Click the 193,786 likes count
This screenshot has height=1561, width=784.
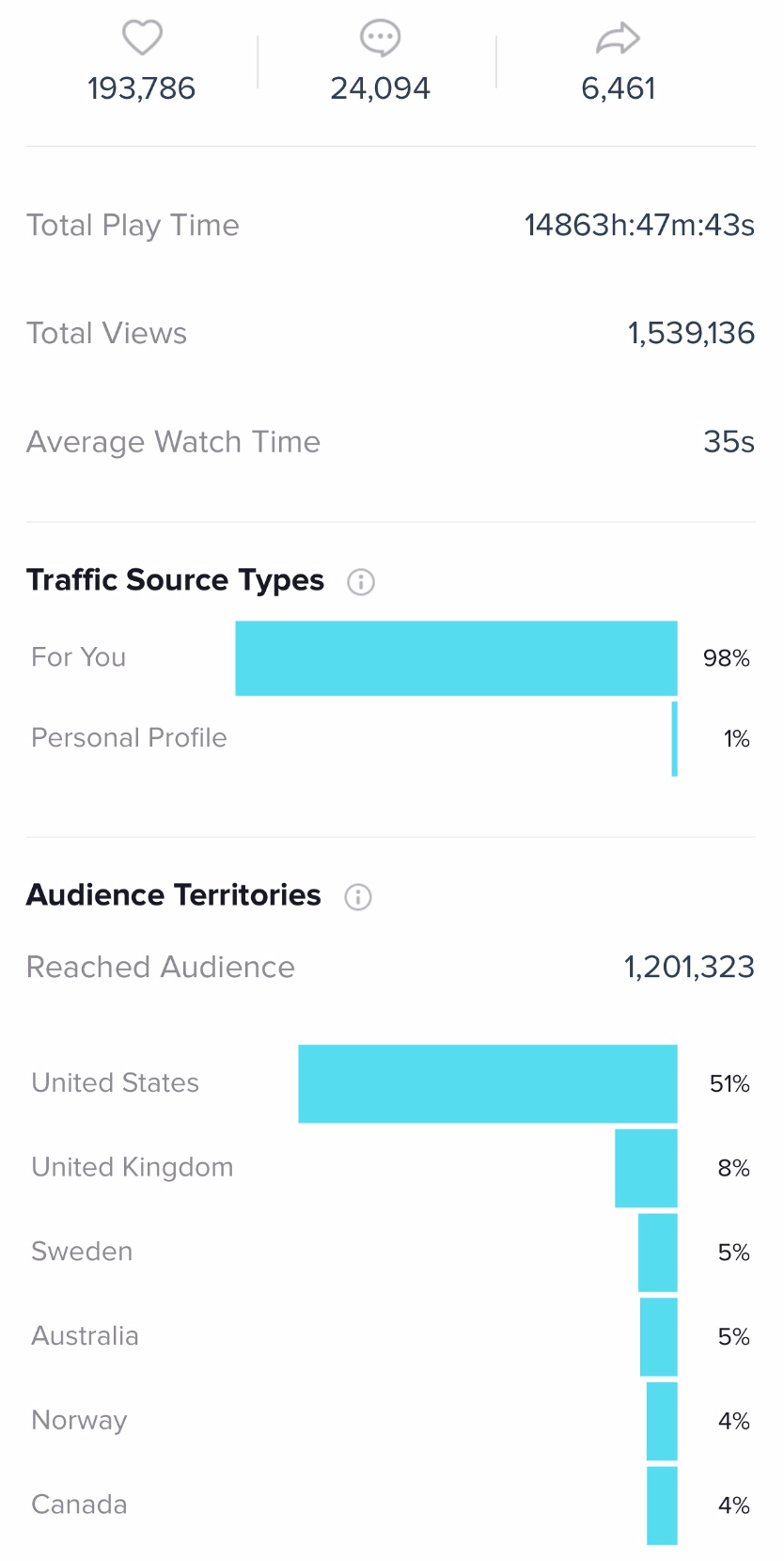click(142, 88)
